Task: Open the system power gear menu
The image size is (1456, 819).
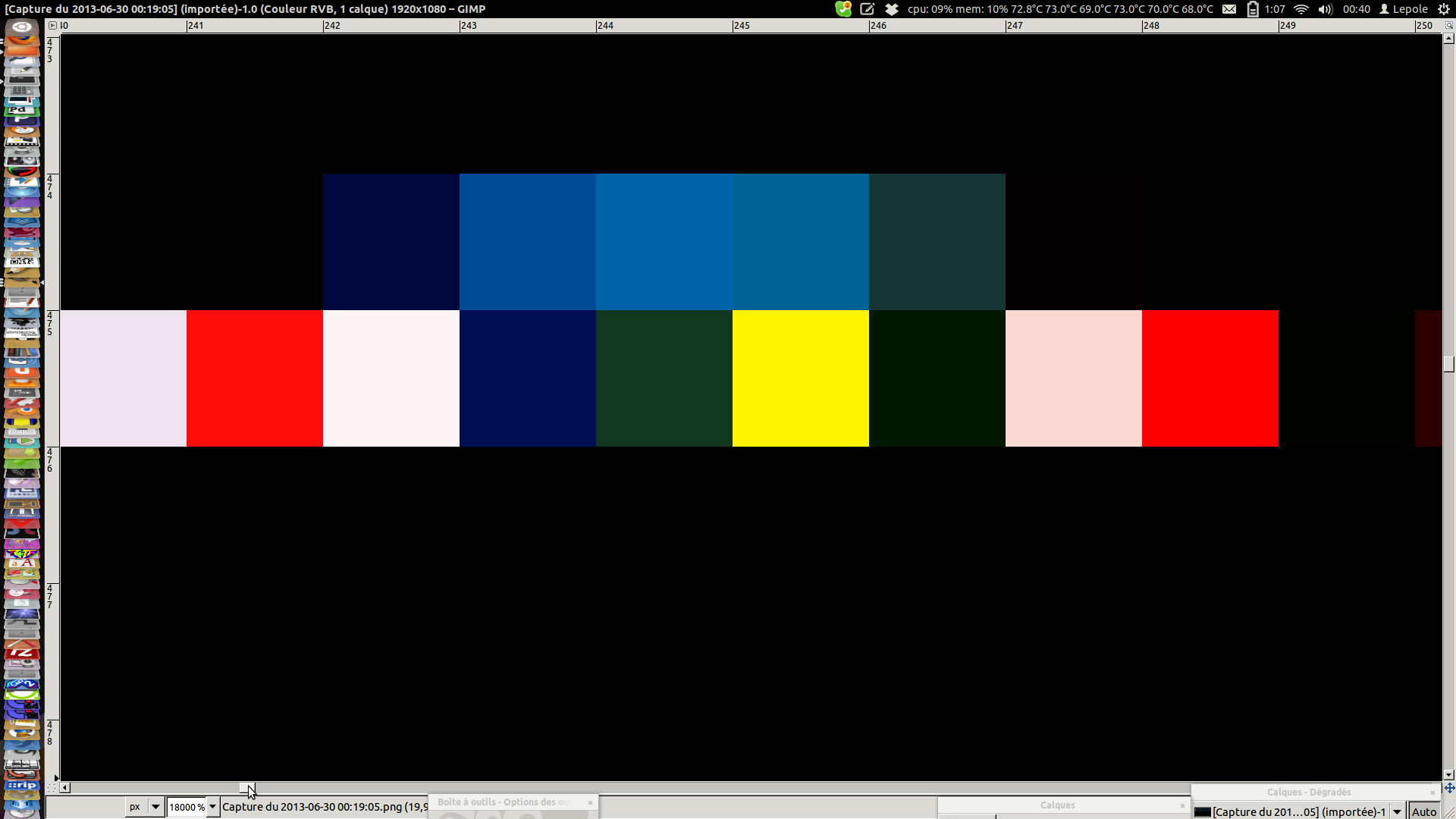Action: 1444,9
